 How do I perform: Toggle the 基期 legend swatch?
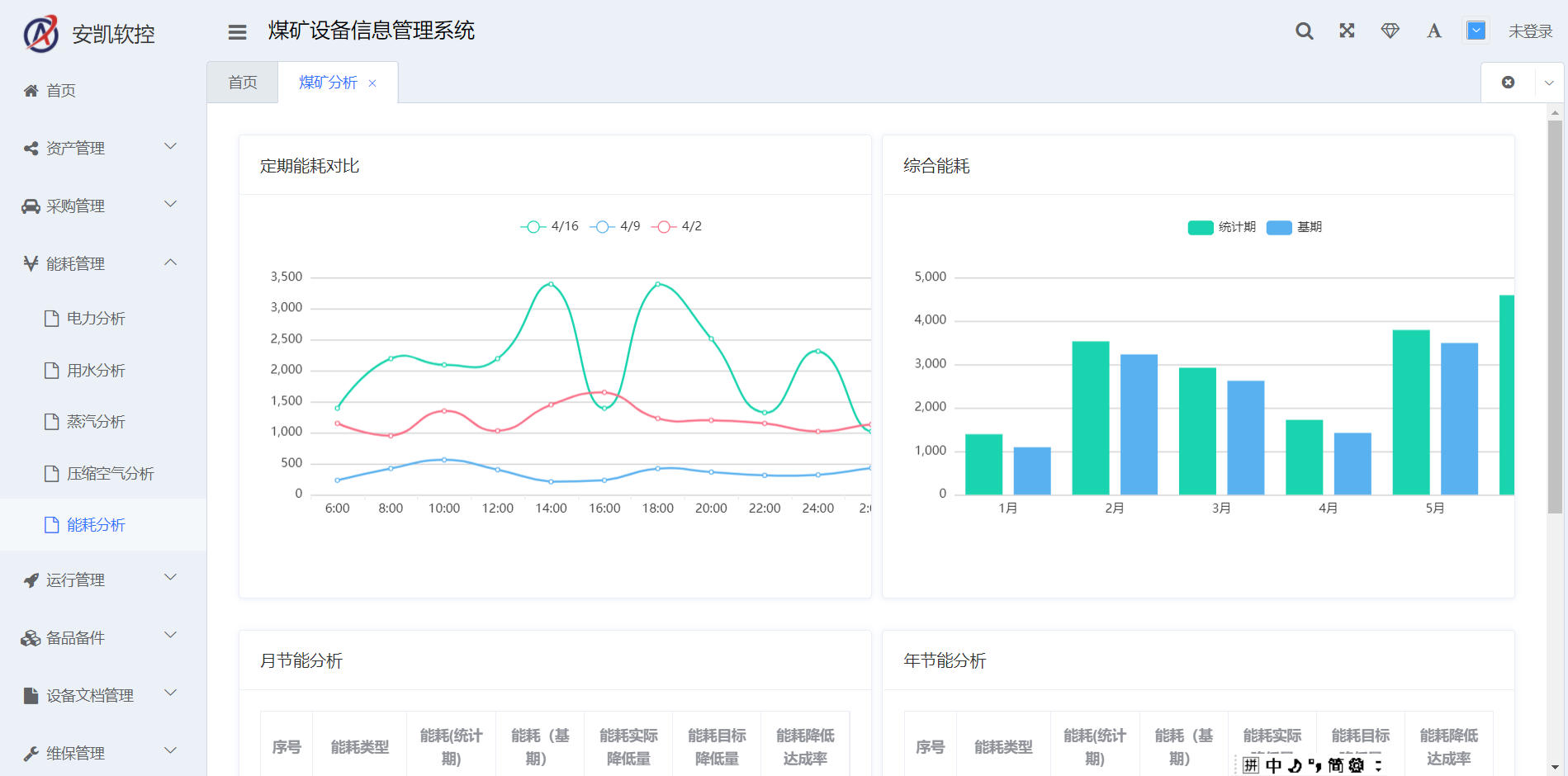[1279, 228]
